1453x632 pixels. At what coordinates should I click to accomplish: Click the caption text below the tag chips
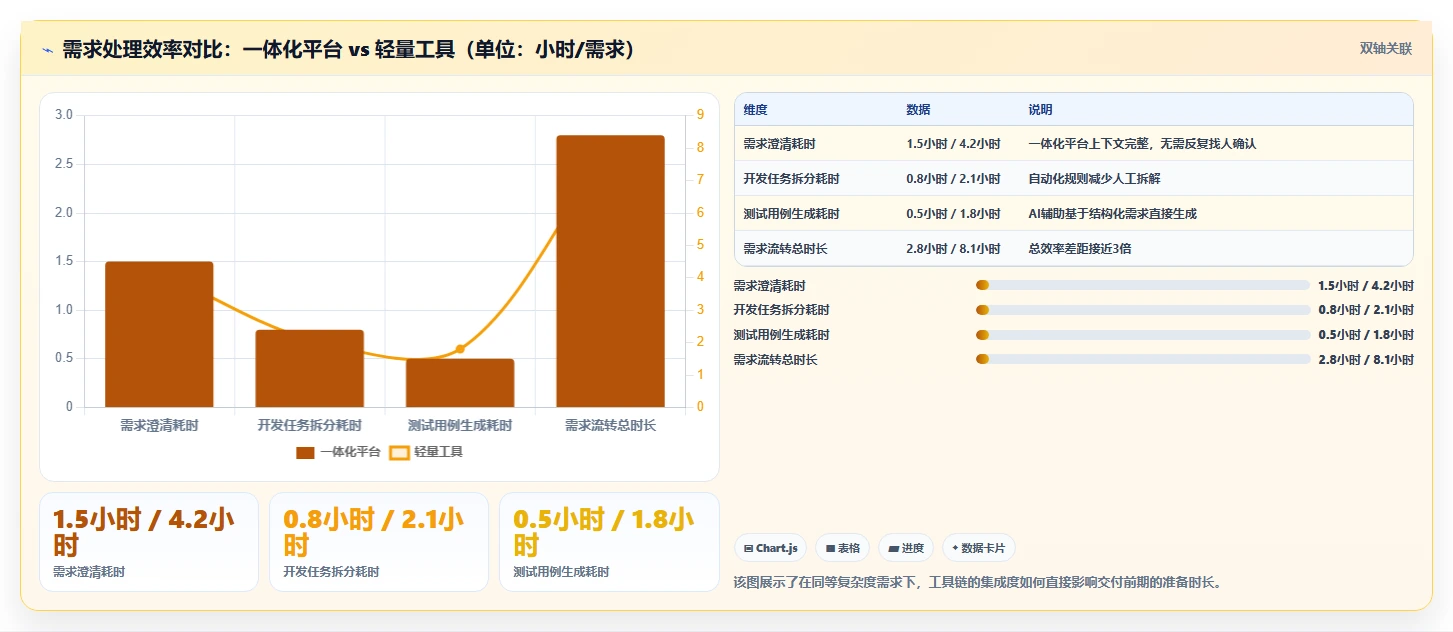click(978, 582)
